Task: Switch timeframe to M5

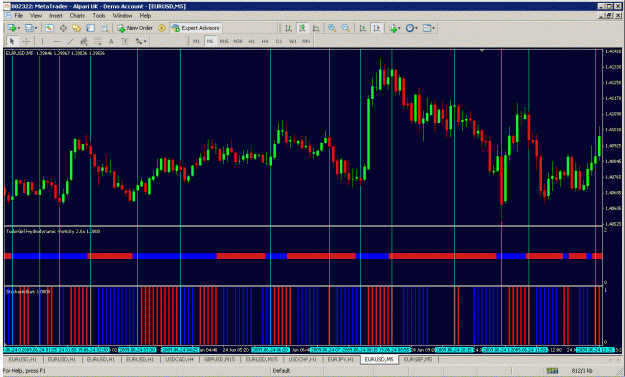Action: pos(210,41)
